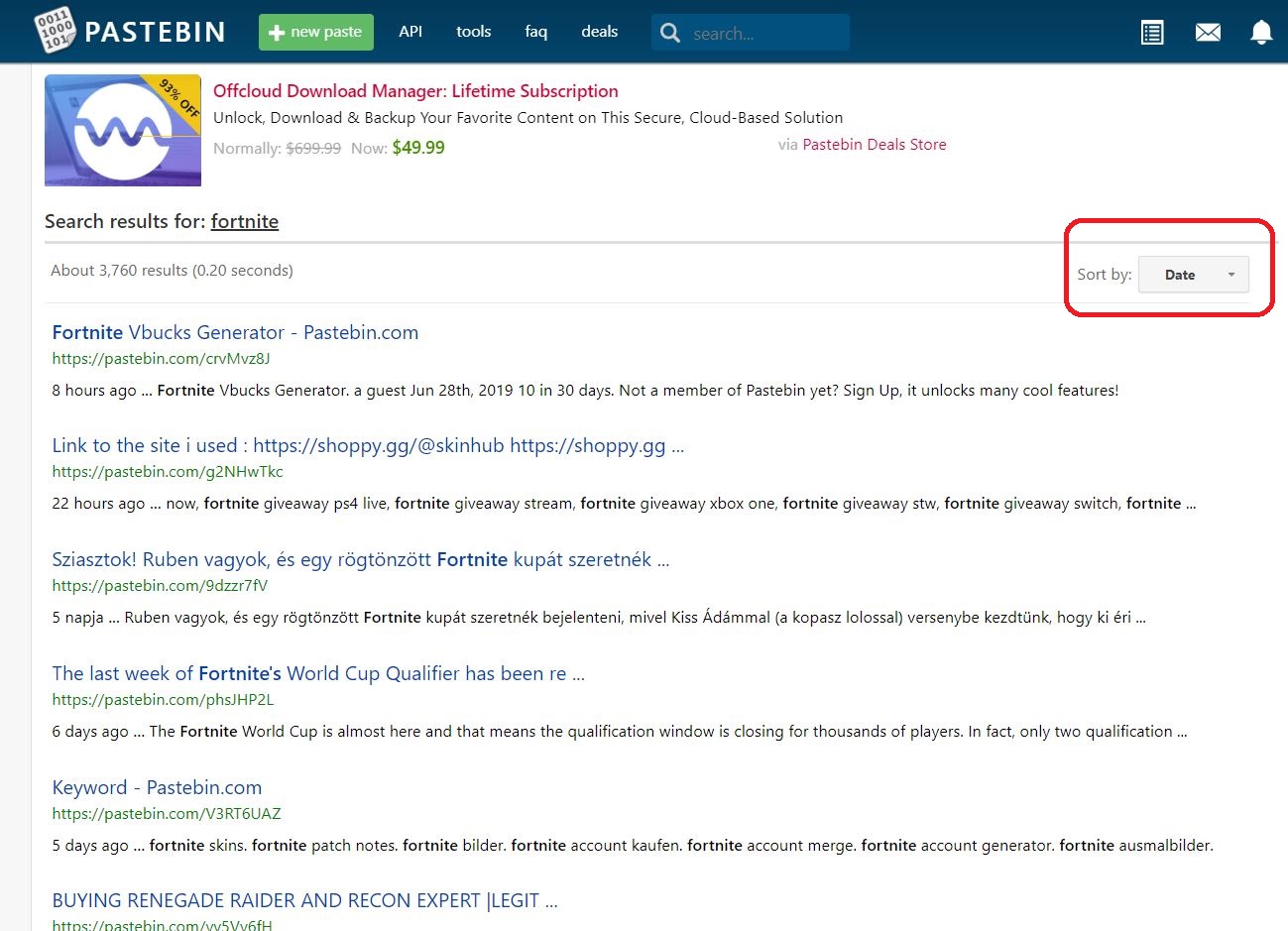Open the faq menu item
This screenshot has height=931, width=1288.
click(535, 32)
